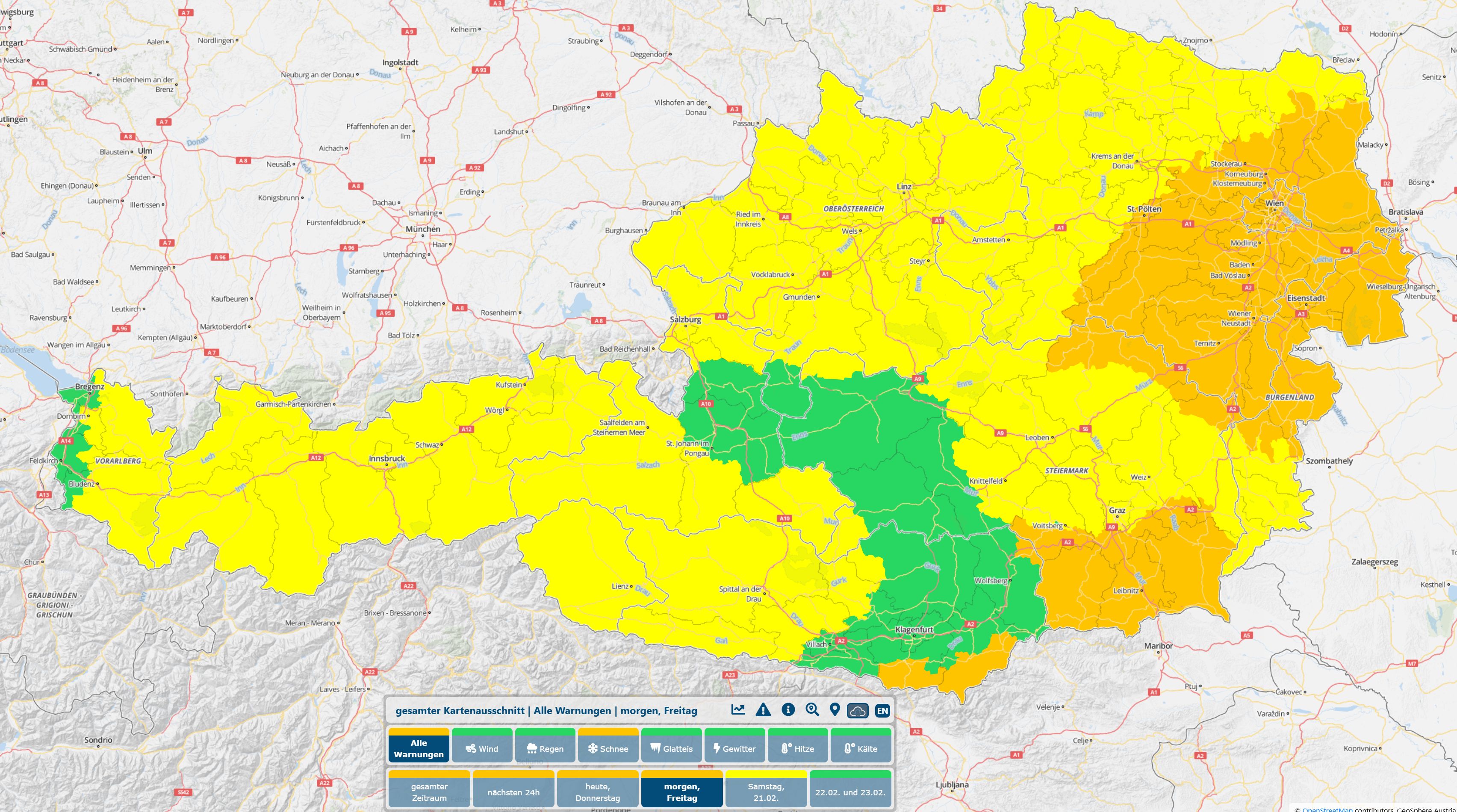Open the OpenStreetMap attribution link

(x=1327, y=809)
